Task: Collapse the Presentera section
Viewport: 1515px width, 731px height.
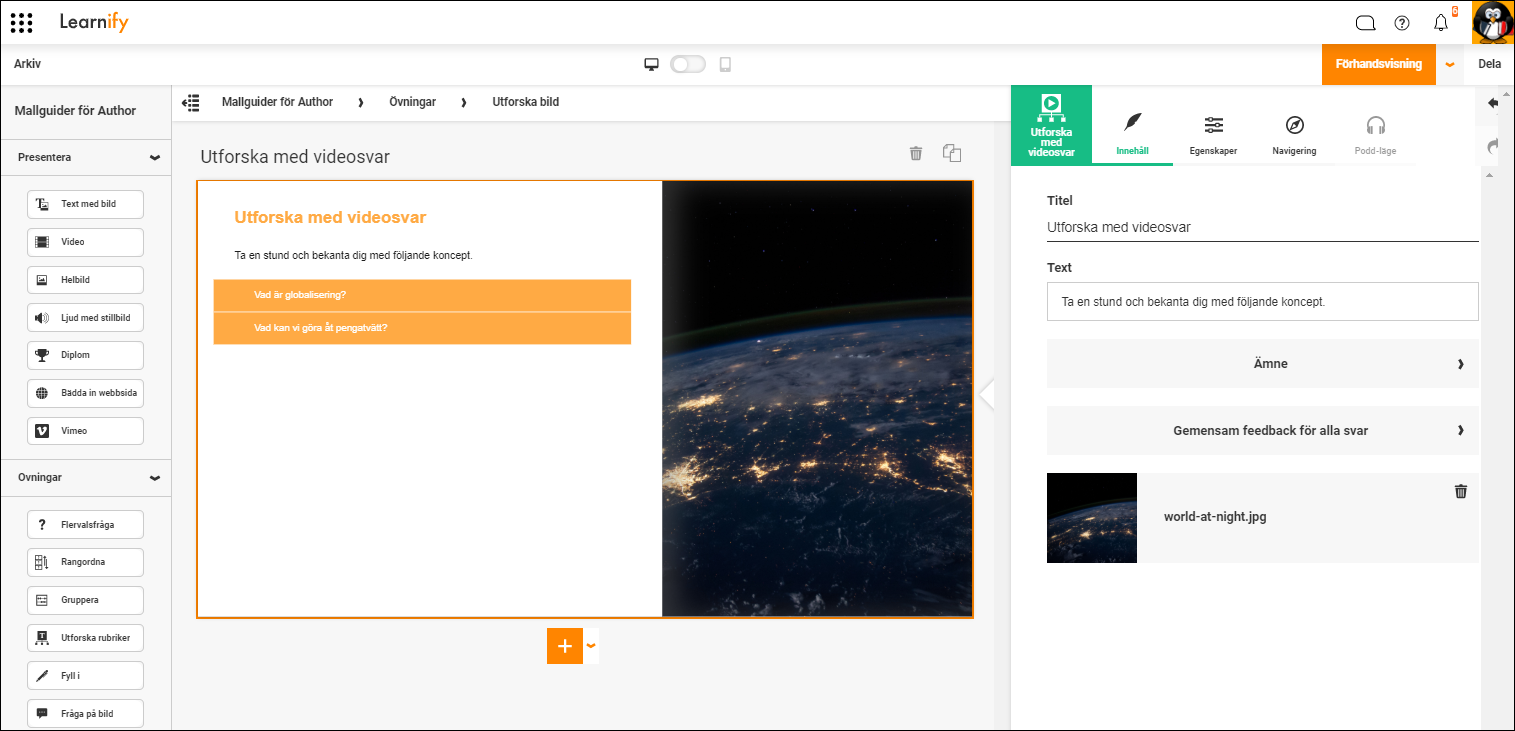Action: pyautogui.click(x=155, y=157)
